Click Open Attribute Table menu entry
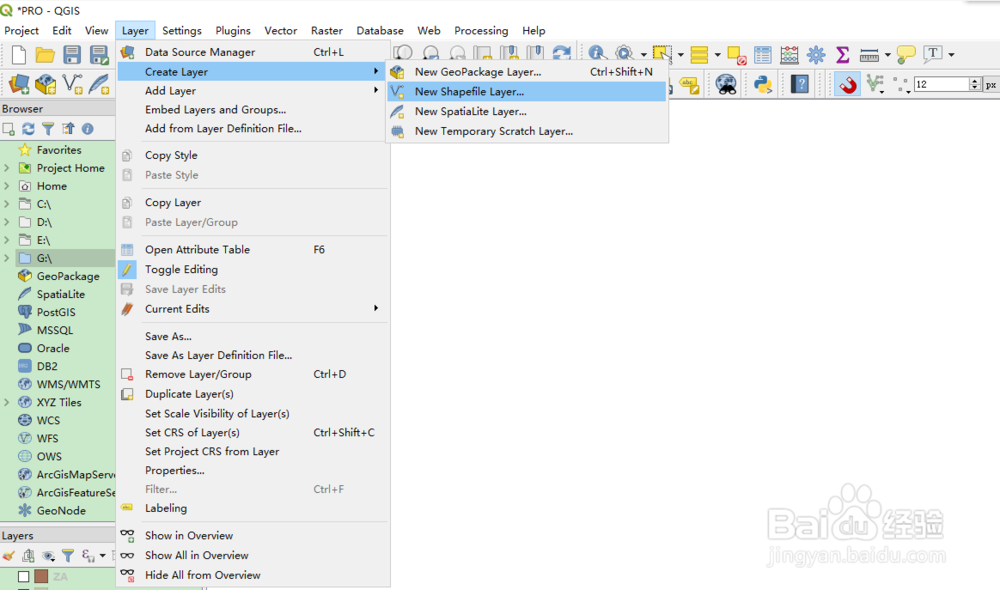 coord(253,249)
